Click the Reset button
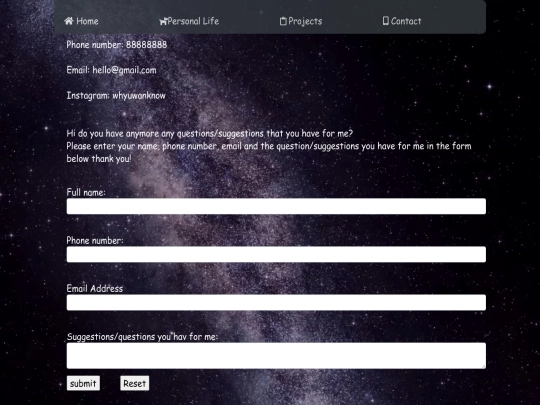Viewport: 540px width, 405px height. [x=135, y=383]
